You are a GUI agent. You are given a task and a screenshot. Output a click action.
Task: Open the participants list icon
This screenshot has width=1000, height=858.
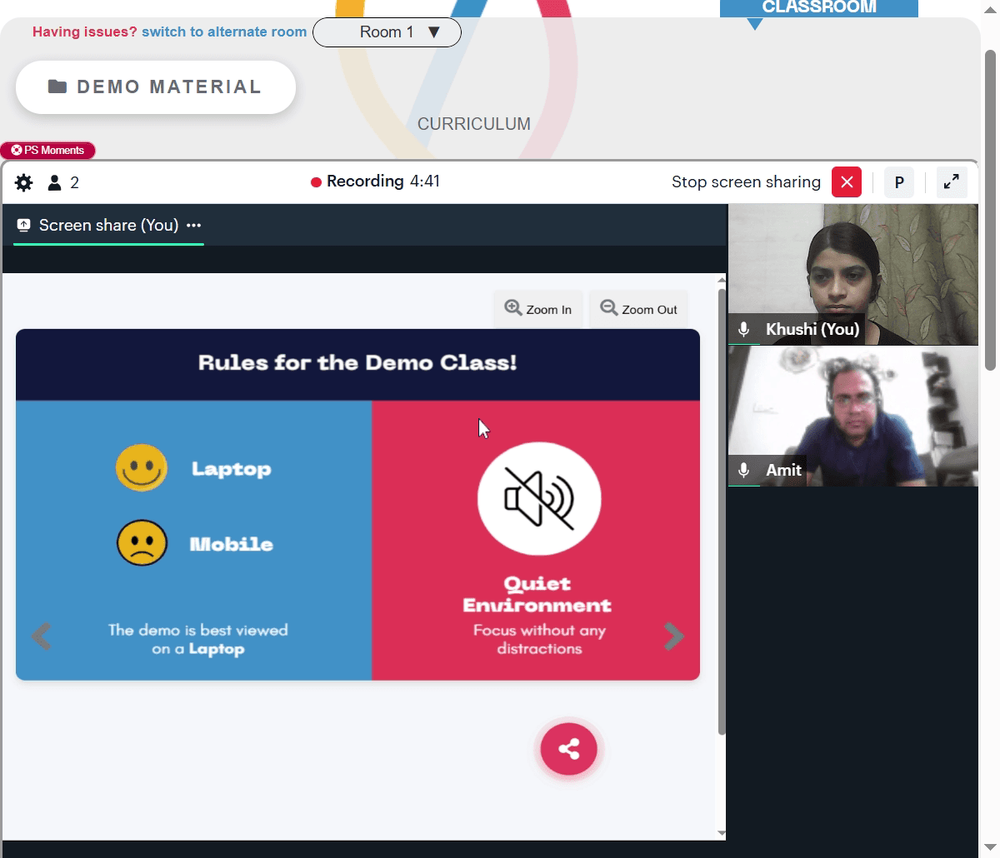(55, 183)
